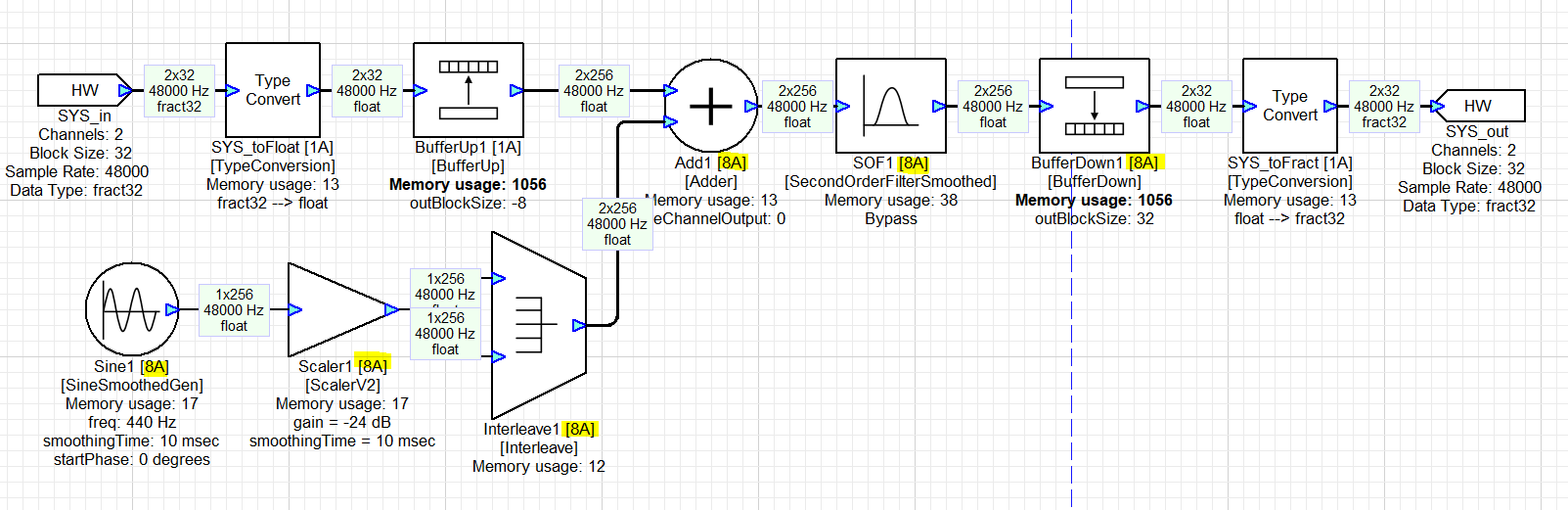Image resolution: width=1568 pixels, height=510 pixels.
Task: Click the 2x256 wire label after BufferUp1
Action: (594, 91)
